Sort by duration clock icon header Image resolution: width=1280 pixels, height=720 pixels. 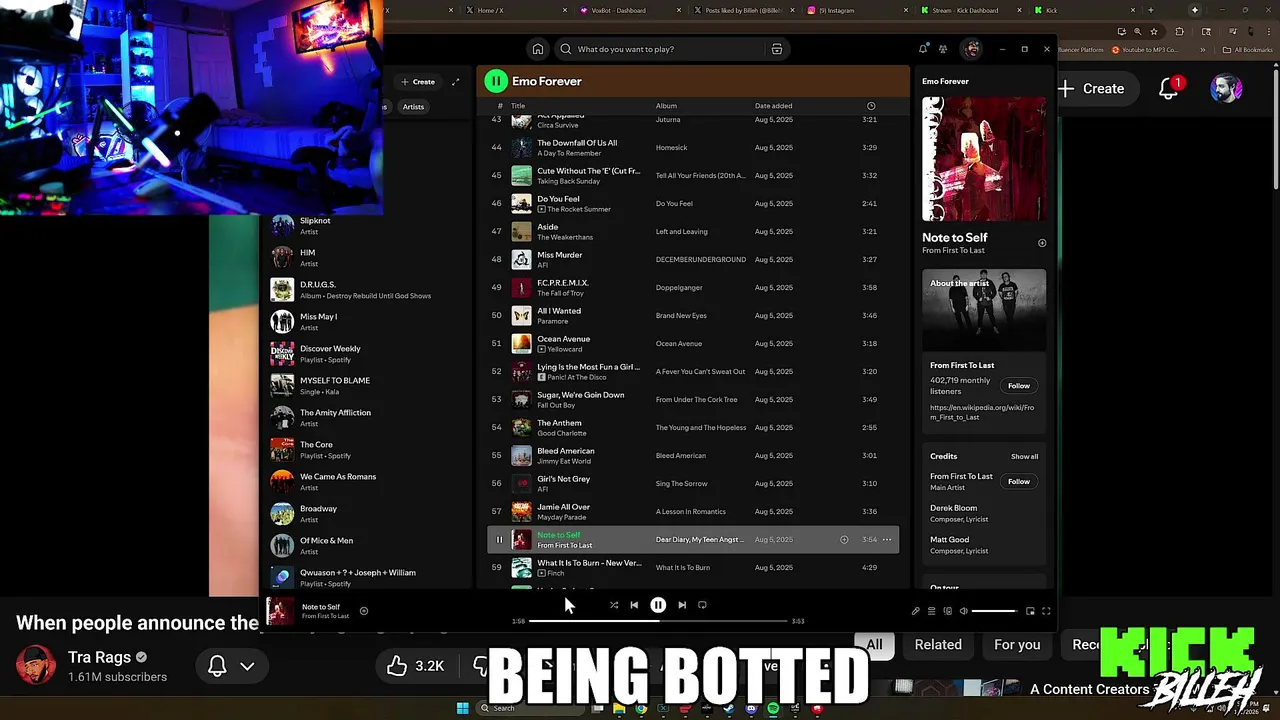[x=871, y=106]
